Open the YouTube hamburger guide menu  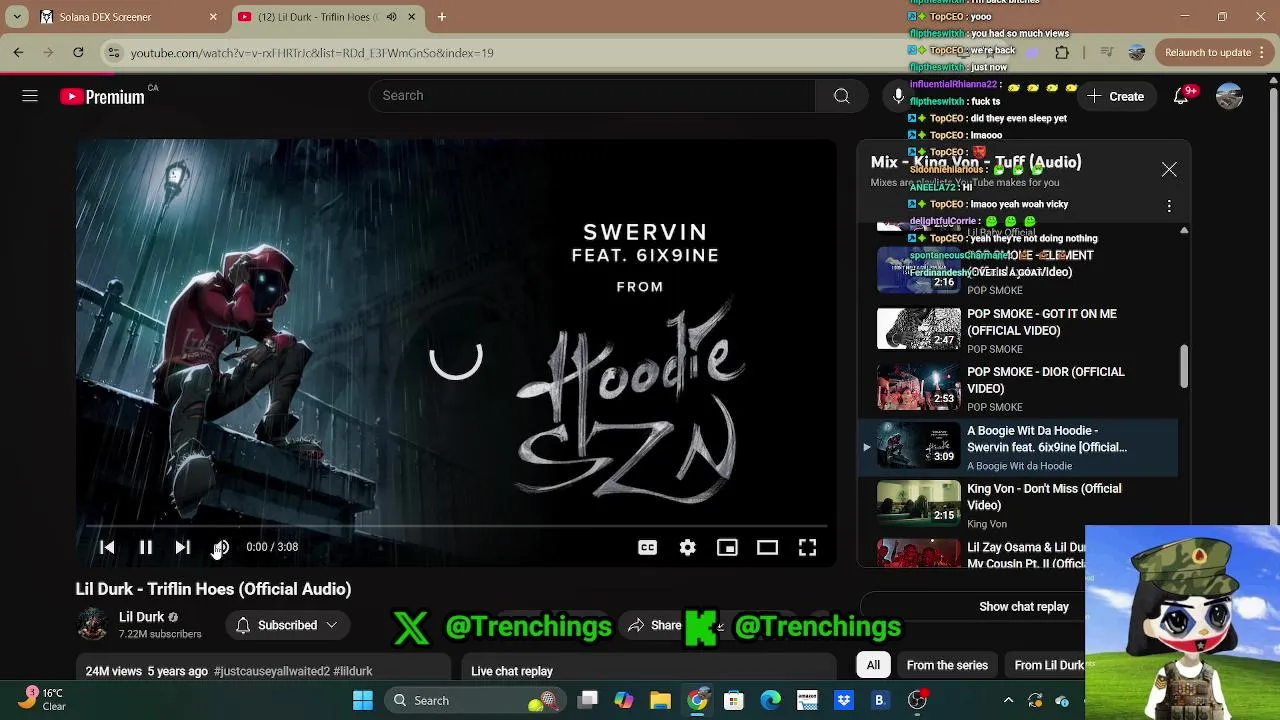tap(30, 96)
